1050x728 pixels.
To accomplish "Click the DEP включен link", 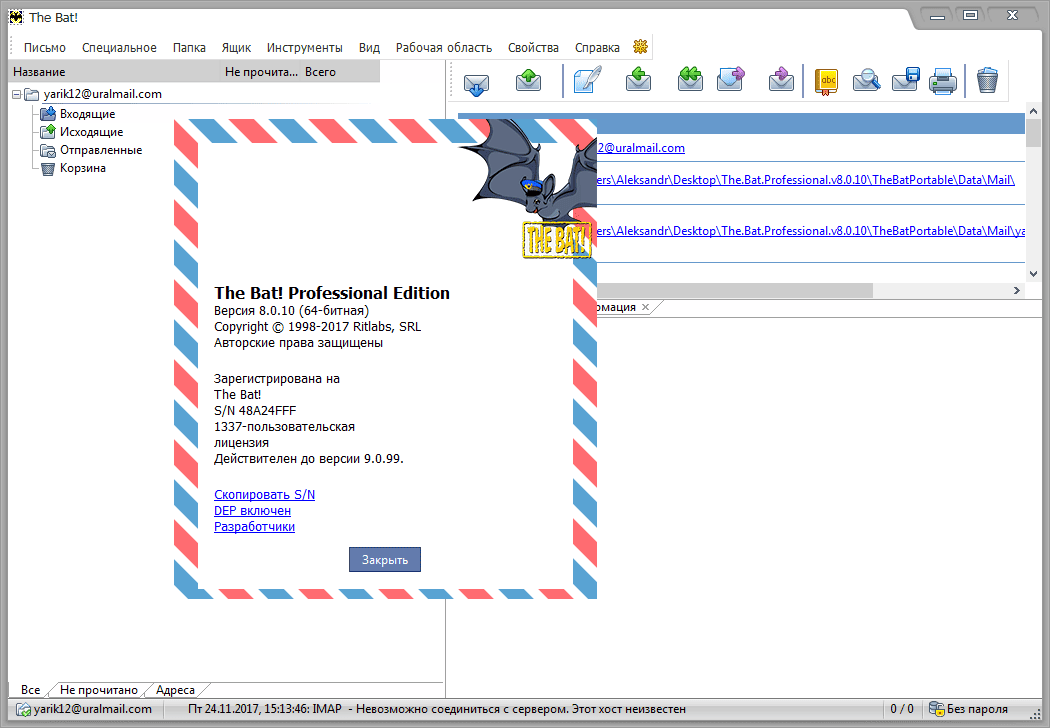I will [x=252, y=511].
